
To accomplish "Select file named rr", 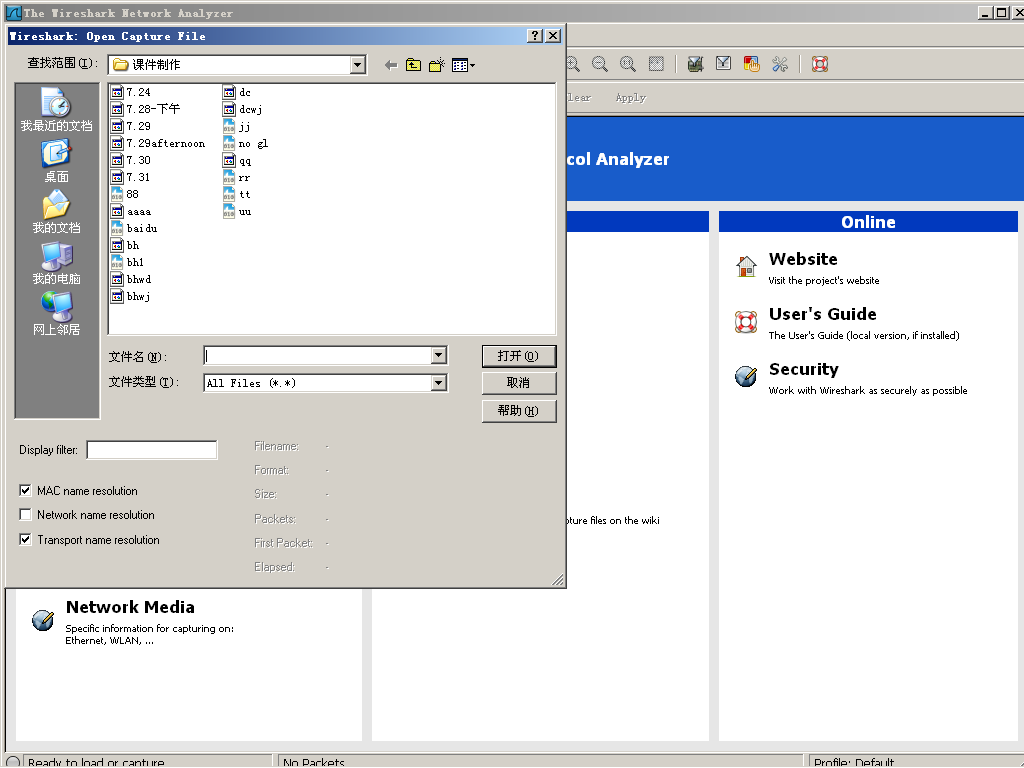I will [237, 177].
